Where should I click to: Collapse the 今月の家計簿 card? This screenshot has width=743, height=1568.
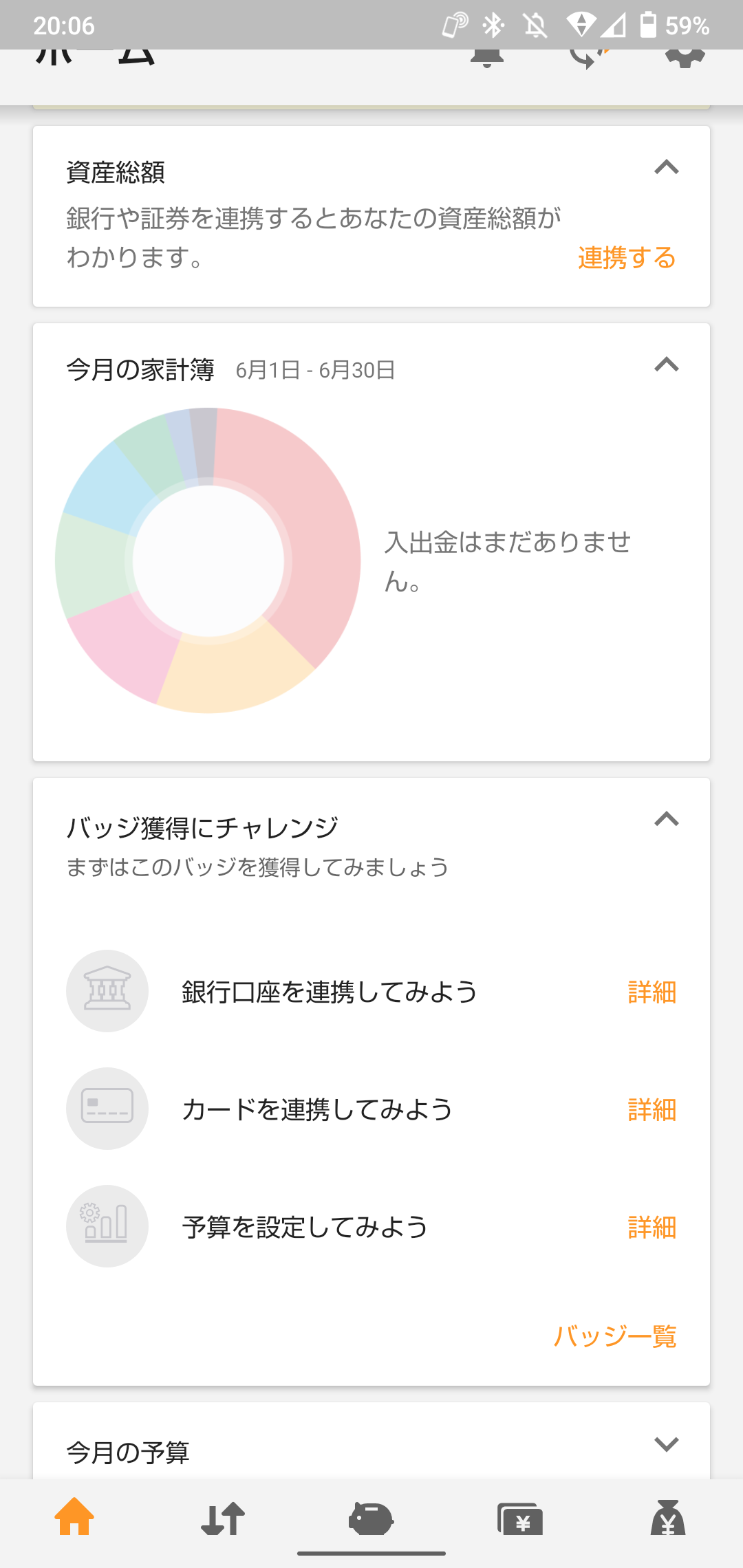tap(666, 364)
